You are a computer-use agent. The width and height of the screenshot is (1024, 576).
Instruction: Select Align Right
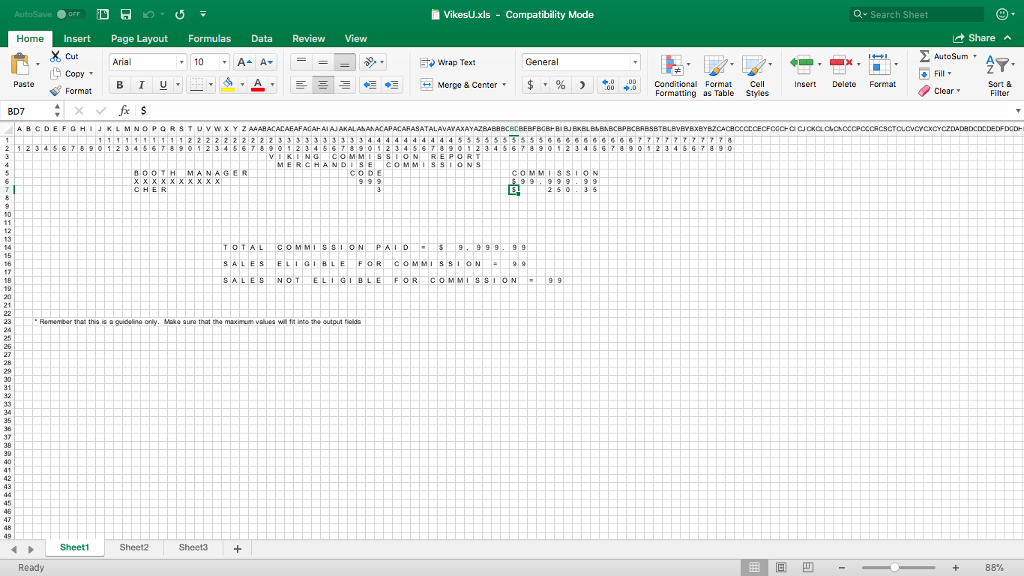(x=345, y=85)
